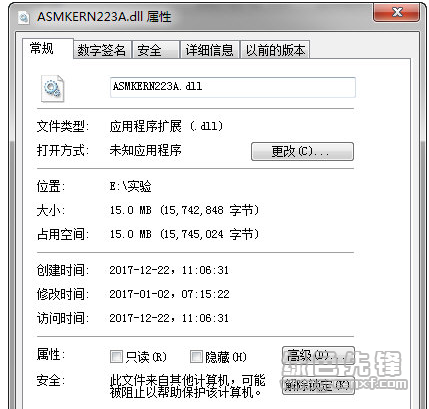Screen dimensions: 429x409
Task: Click the 更改(C)... button
Action: (302, 152)
